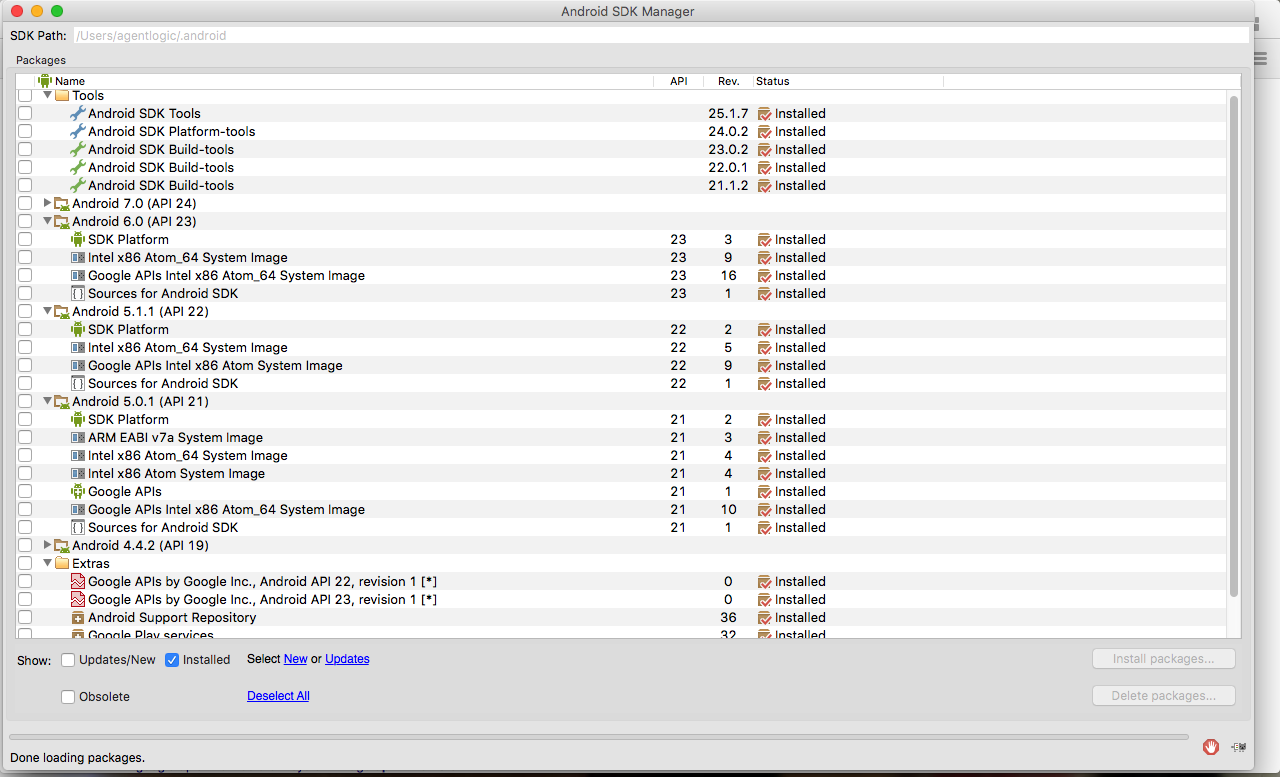
Task: Click the icon of Build-tools revision 22.0.1
Action: click(x=78, y=167)
